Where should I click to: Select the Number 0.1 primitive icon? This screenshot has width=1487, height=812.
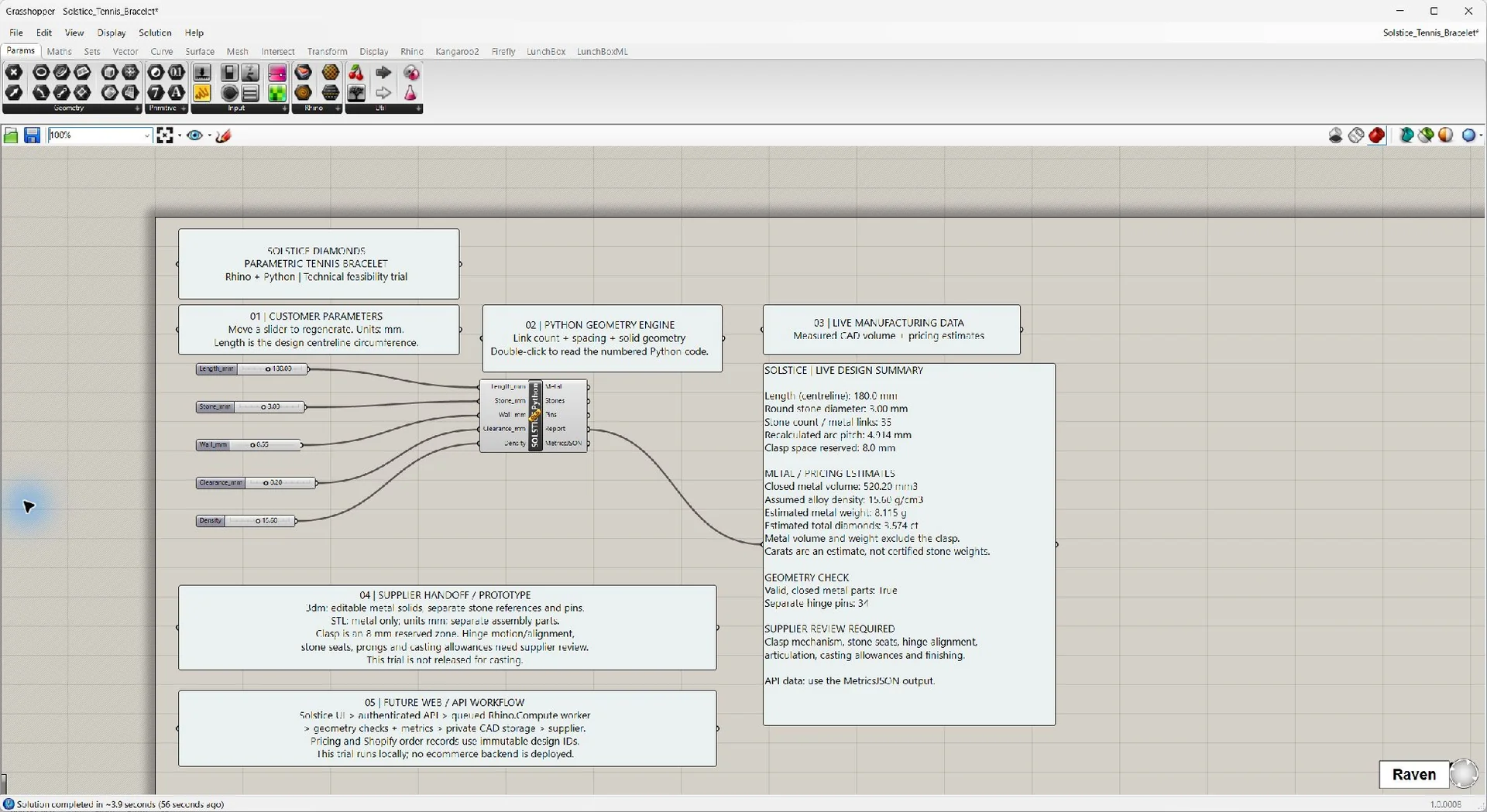[x=177, y=72]
